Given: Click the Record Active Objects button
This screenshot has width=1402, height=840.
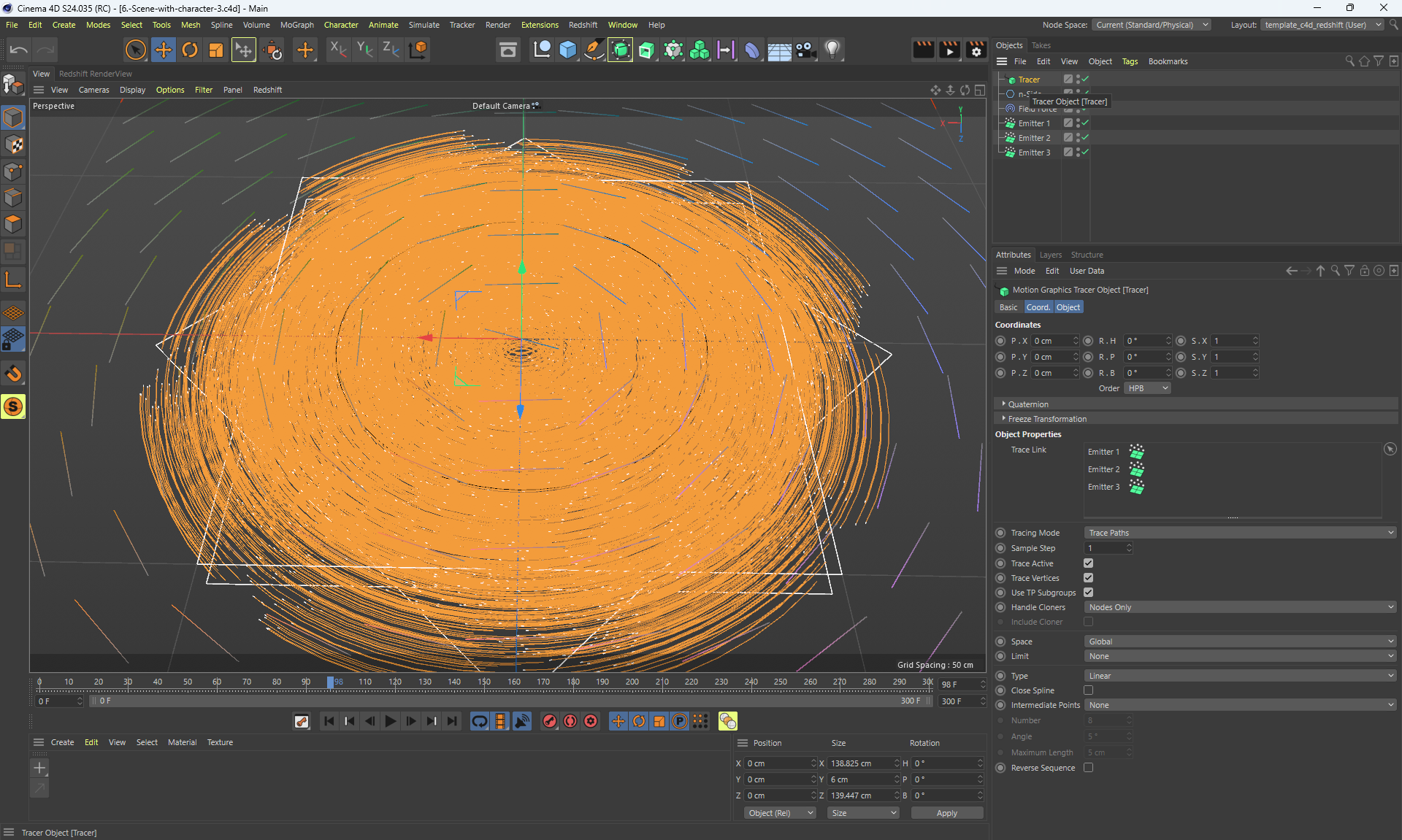Looking at the screenshot, I should point(550,721).
